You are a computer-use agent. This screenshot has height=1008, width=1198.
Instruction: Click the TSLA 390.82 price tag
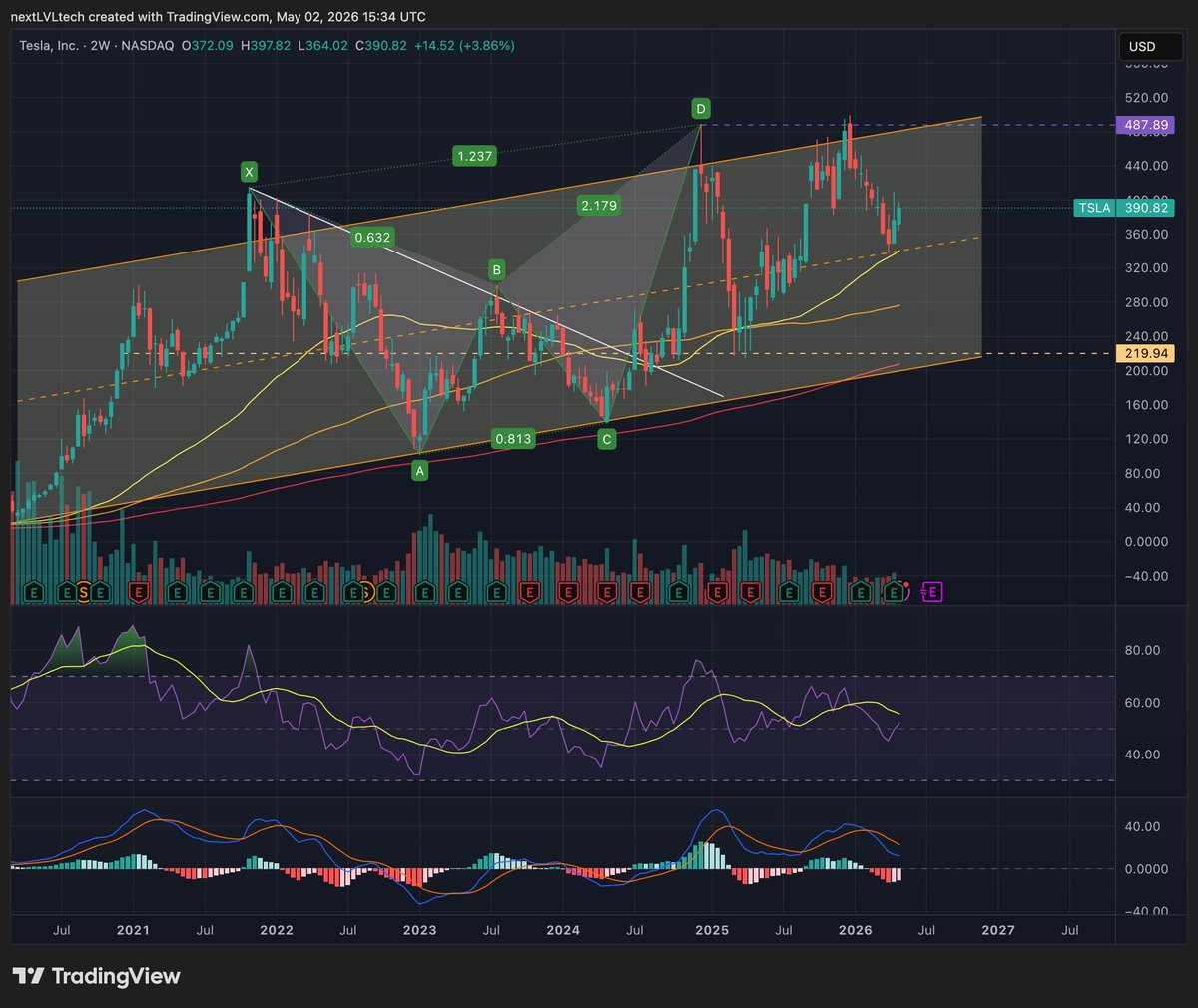pos(1124,208)
